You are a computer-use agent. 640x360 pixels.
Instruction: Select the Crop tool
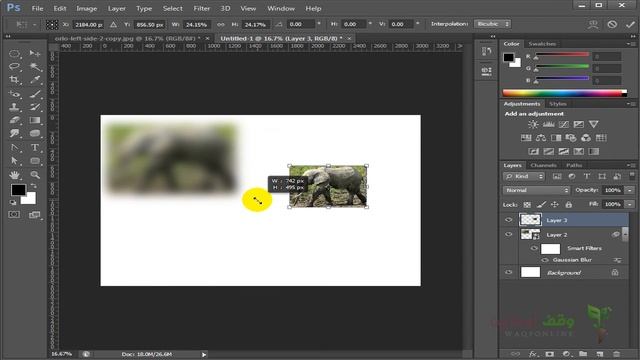(x=14, y=80)
